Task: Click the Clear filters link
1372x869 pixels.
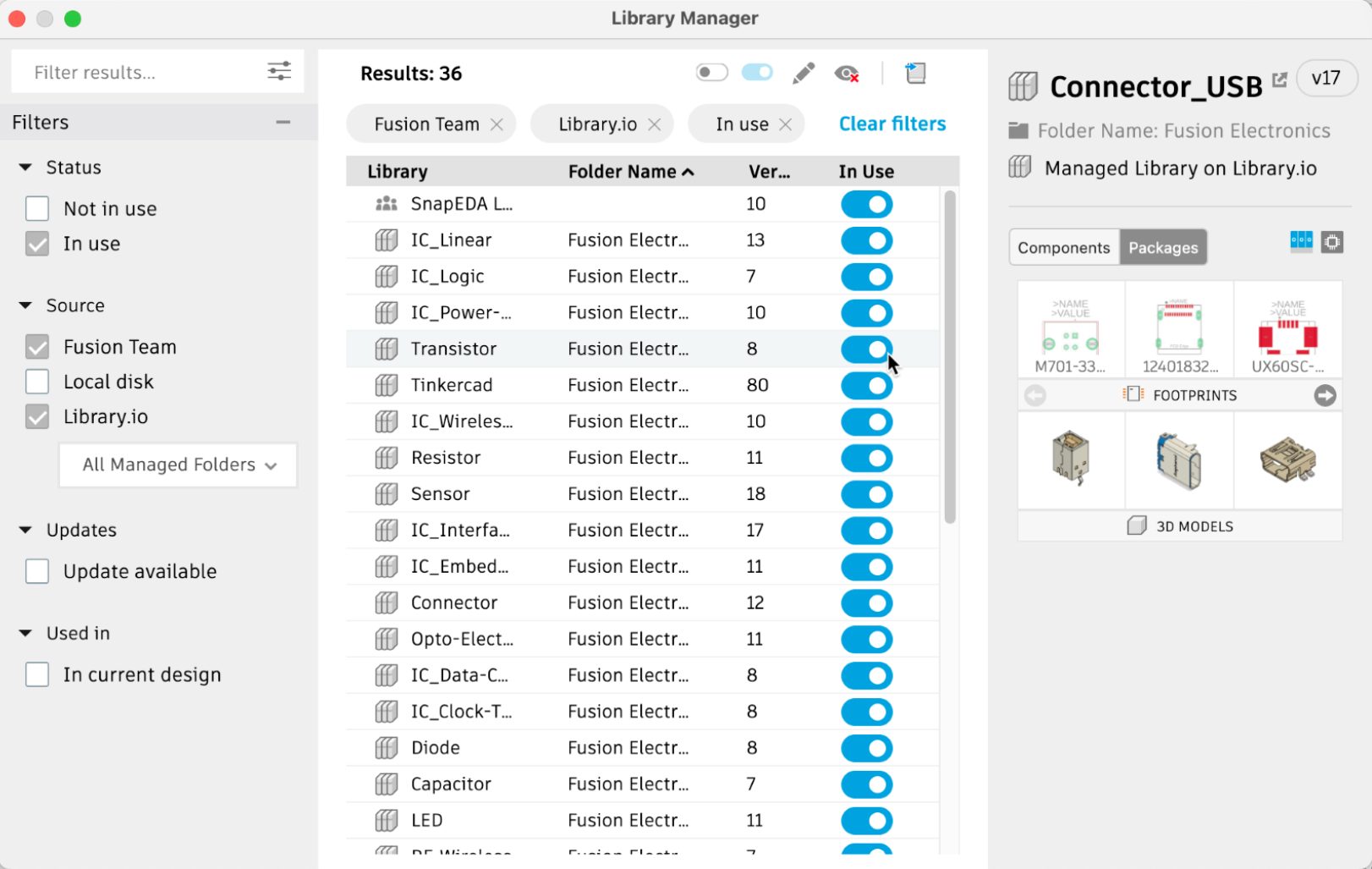Action: [x=892, y=124]
